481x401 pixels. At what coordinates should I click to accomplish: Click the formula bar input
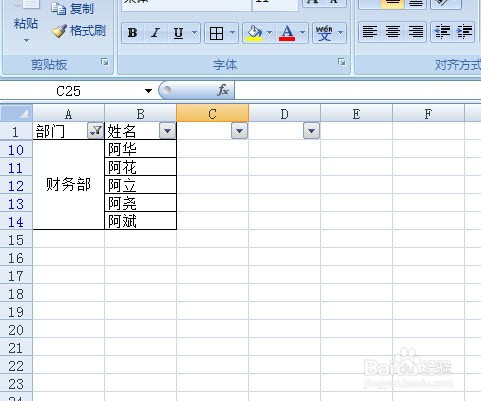coord(358,91)
